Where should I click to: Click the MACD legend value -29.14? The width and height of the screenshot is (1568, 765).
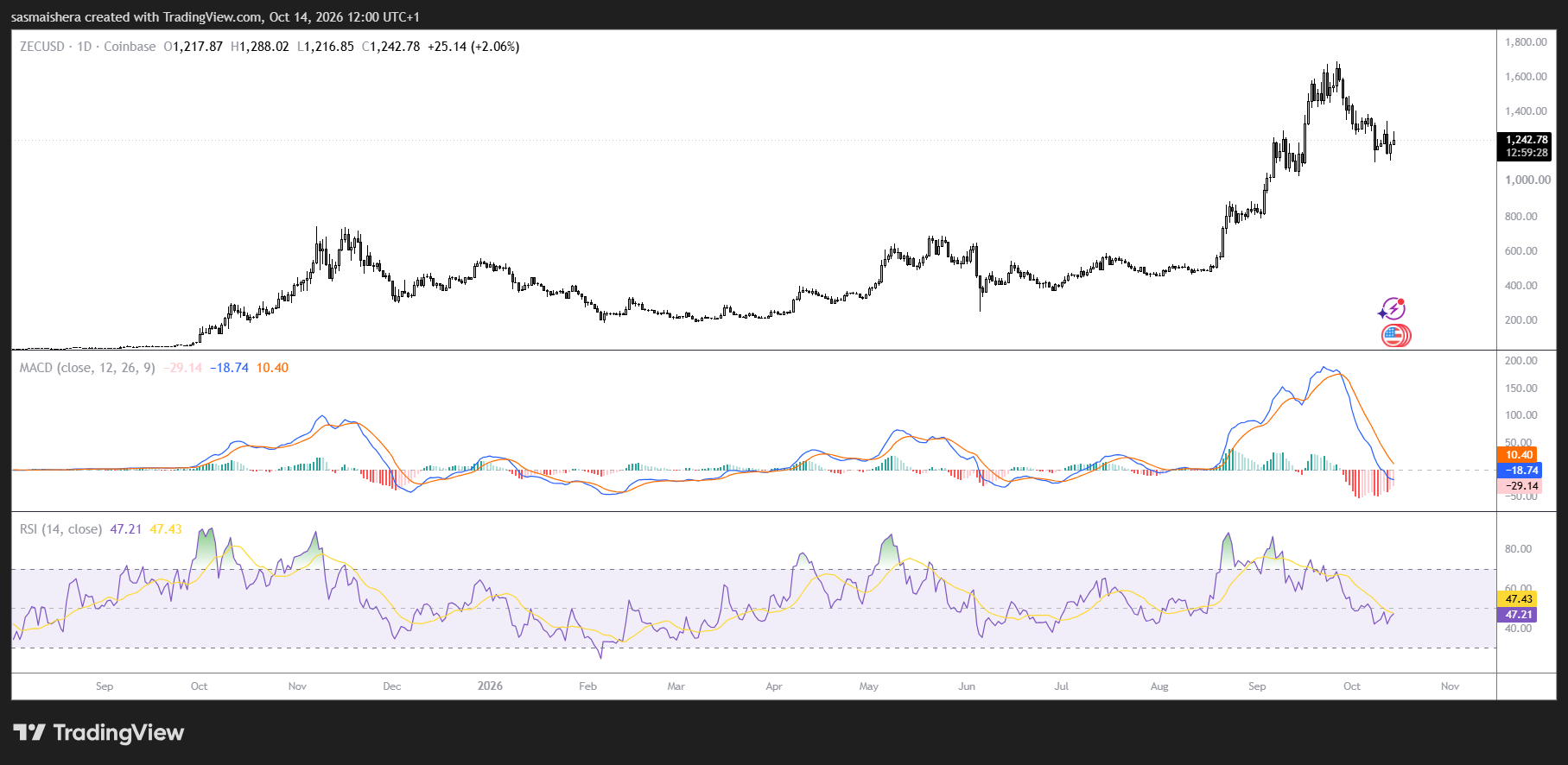pos(182,368)
